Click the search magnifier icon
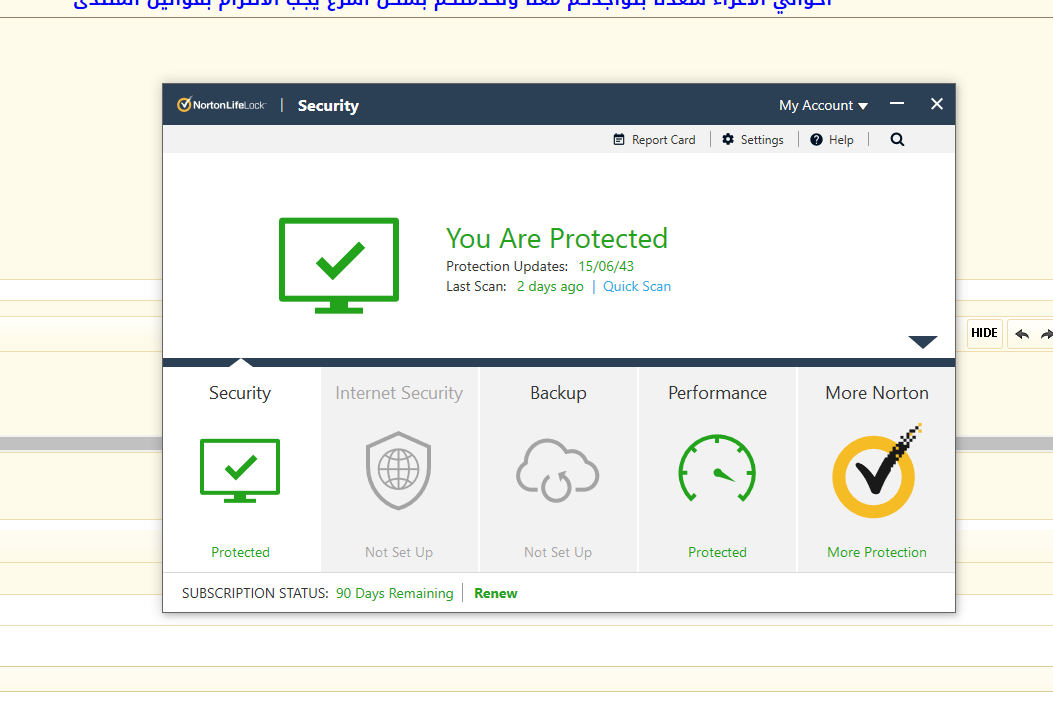The height and width of the screenshot is (706, 1053). 897,140
